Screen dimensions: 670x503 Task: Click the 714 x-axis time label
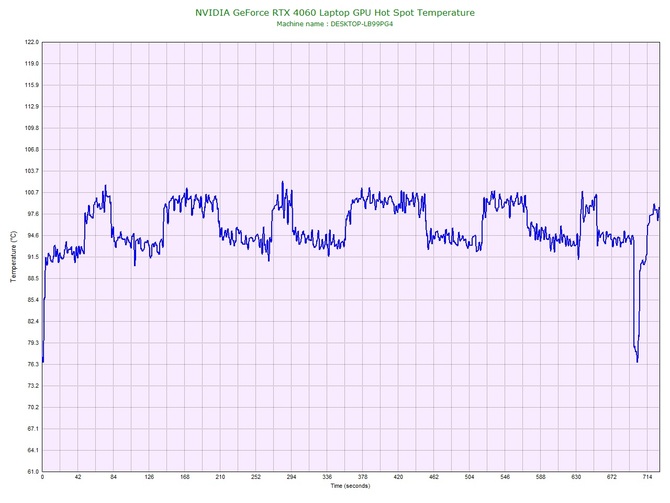coord(647,477)
